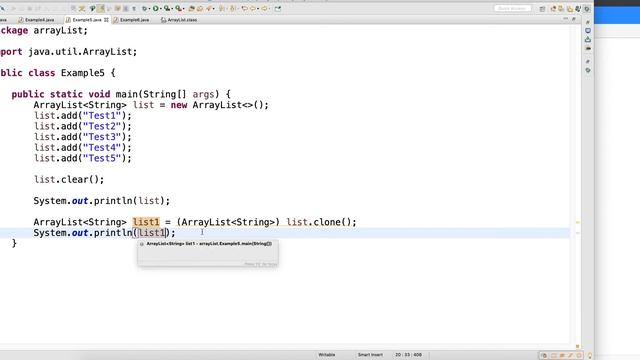Screen dimensions: 640x360
Task: Click the 'package arrayList;' line
Action: [44, 31]
